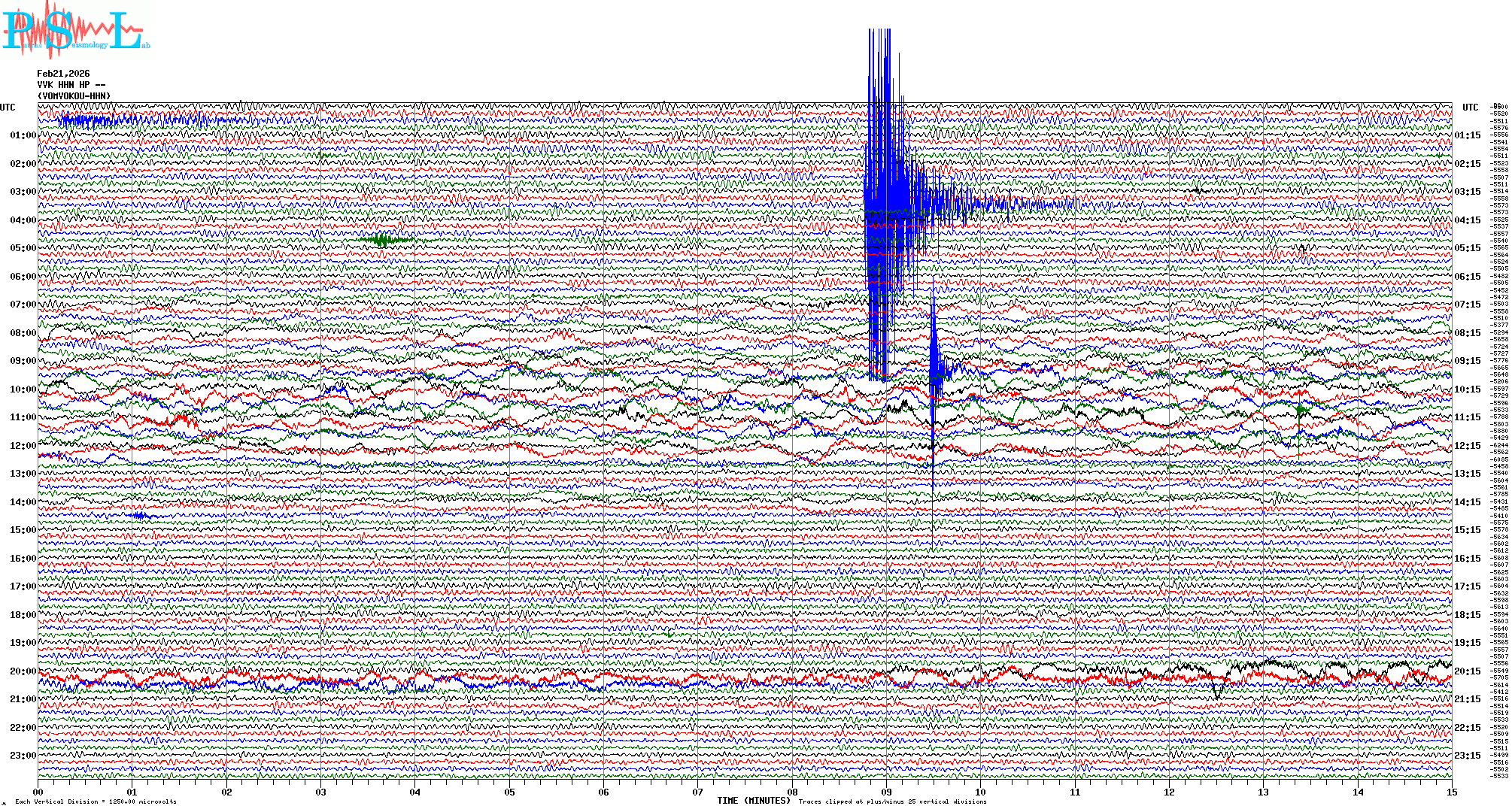Click the left UTC axis header
The height and width of the screenshot is (812, 1512).
(x=8, y=108)
